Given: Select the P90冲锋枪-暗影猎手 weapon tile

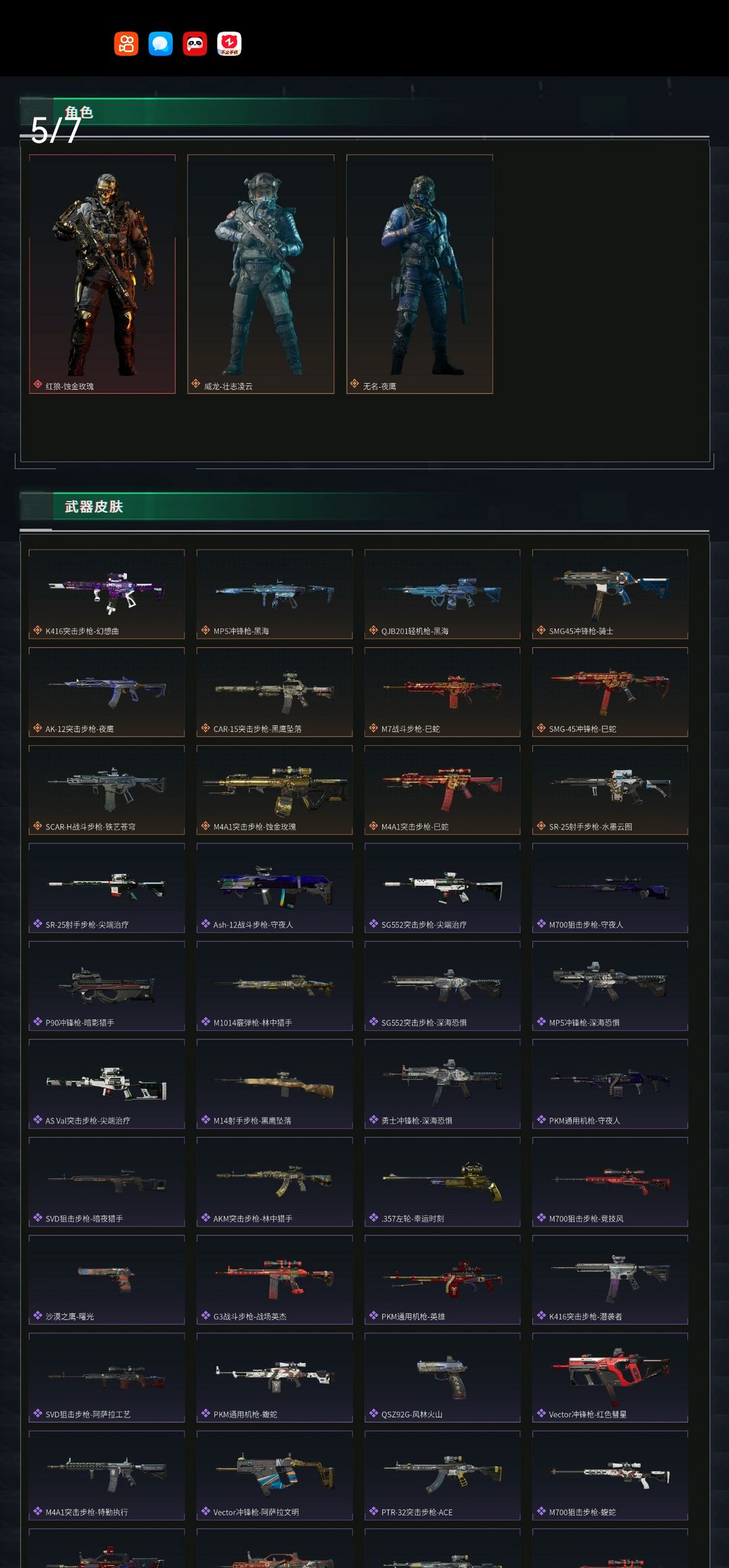Looking at the screenshot, I should pyautogui.click(x=107, y=986).
